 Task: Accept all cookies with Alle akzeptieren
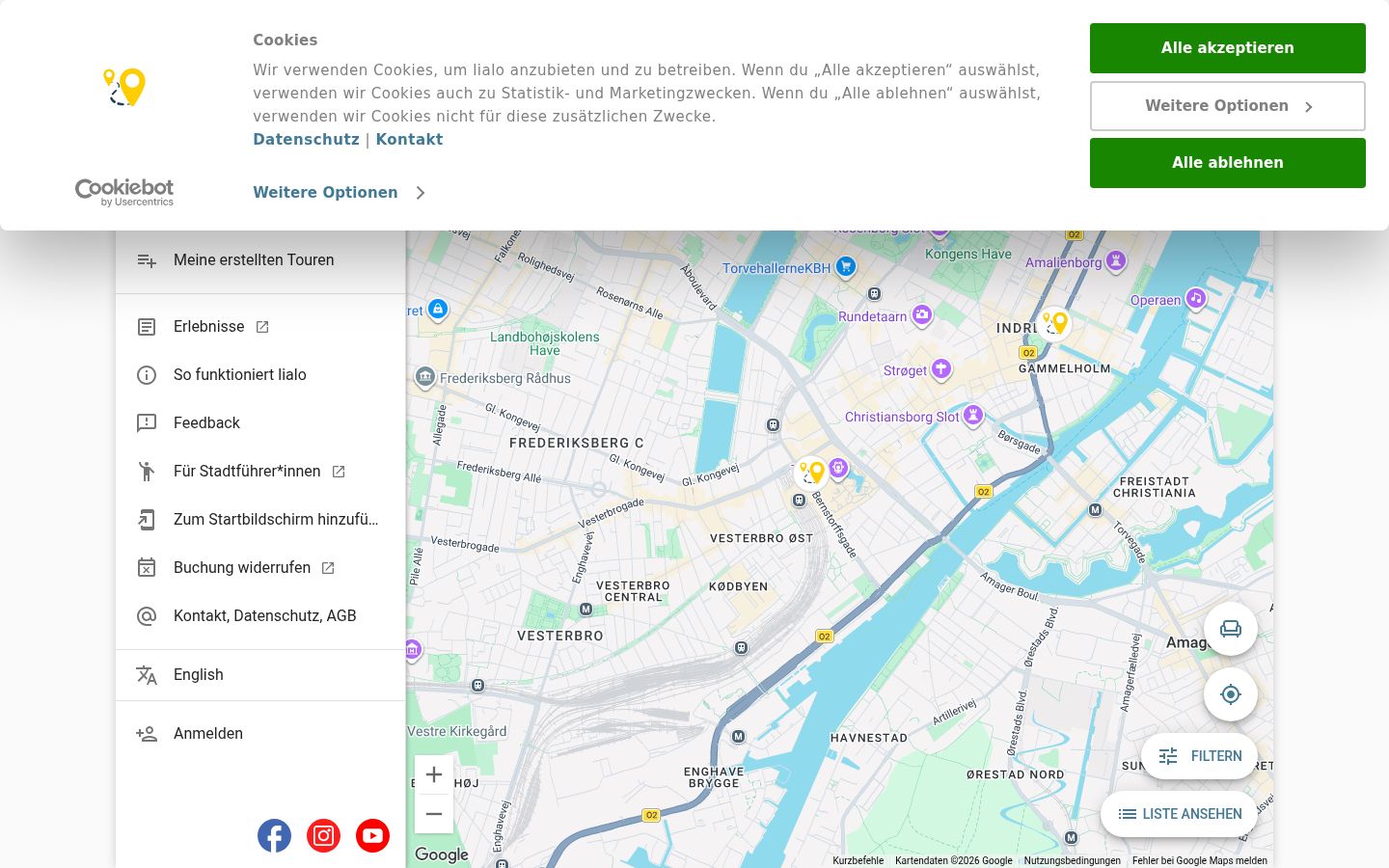pyautogui.click(x=1228, y=48)
